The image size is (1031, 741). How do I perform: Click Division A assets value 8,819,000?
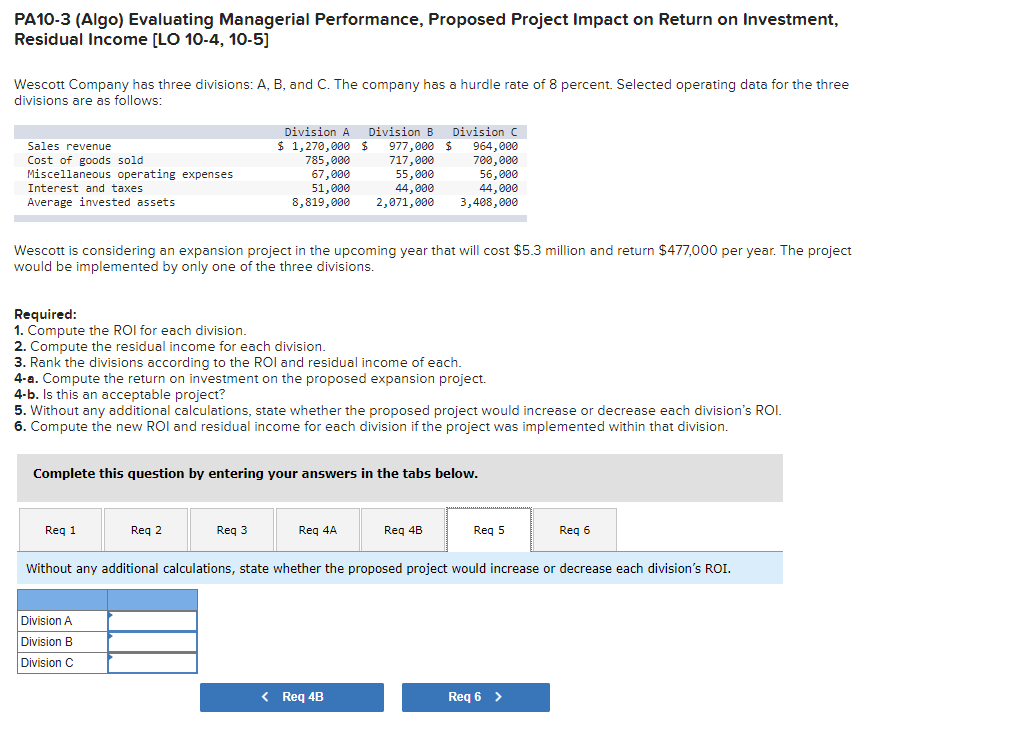[321, 203]
